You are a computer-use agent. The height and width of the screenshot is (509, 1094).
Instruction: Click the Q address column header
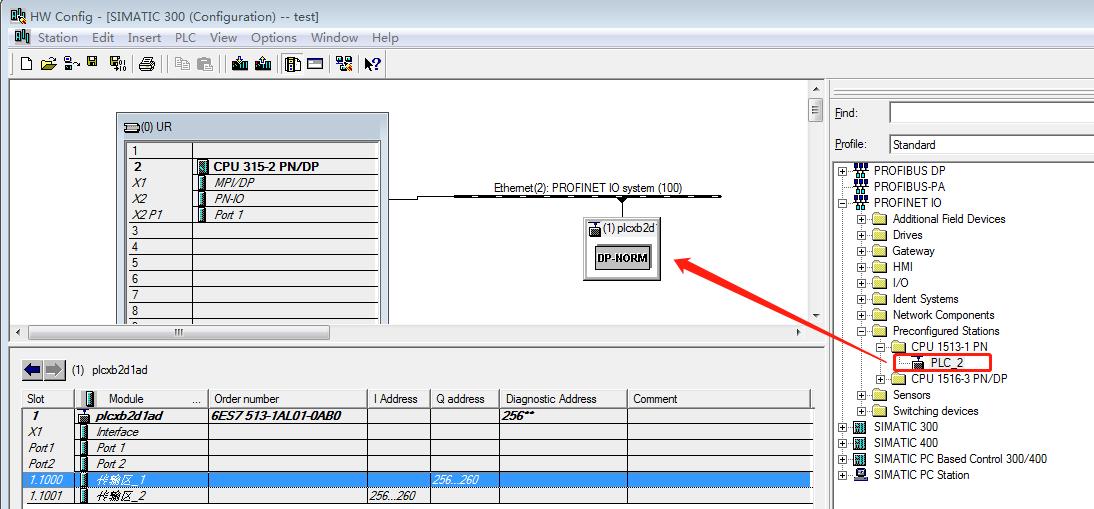click(465, 399)
